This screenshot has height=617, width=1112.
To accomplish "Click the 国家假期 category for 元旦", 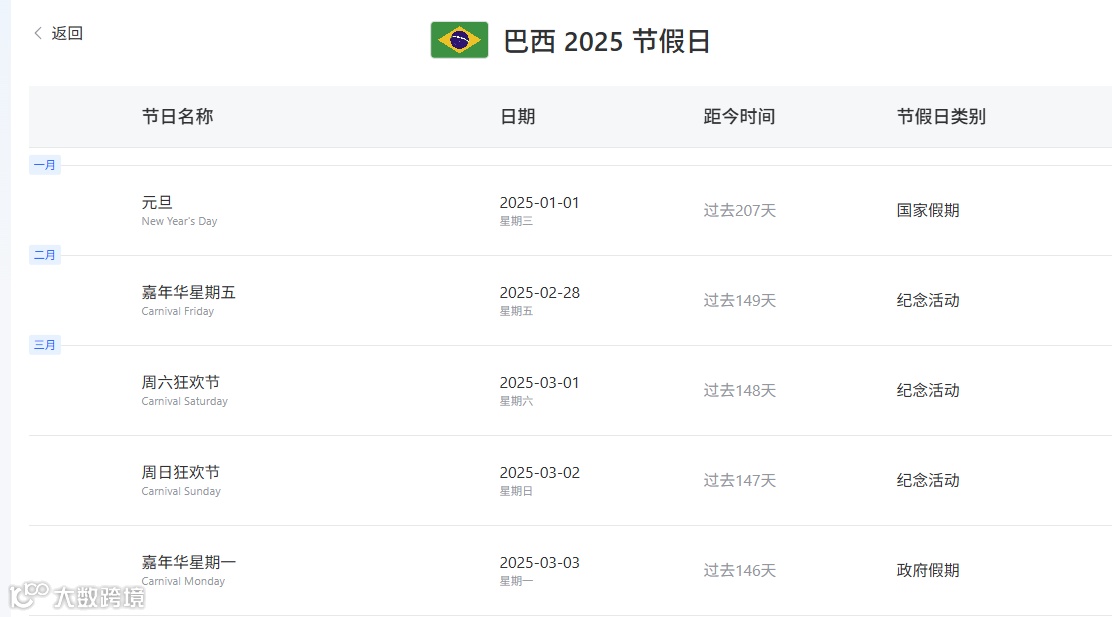I will [x=928, y=211].
